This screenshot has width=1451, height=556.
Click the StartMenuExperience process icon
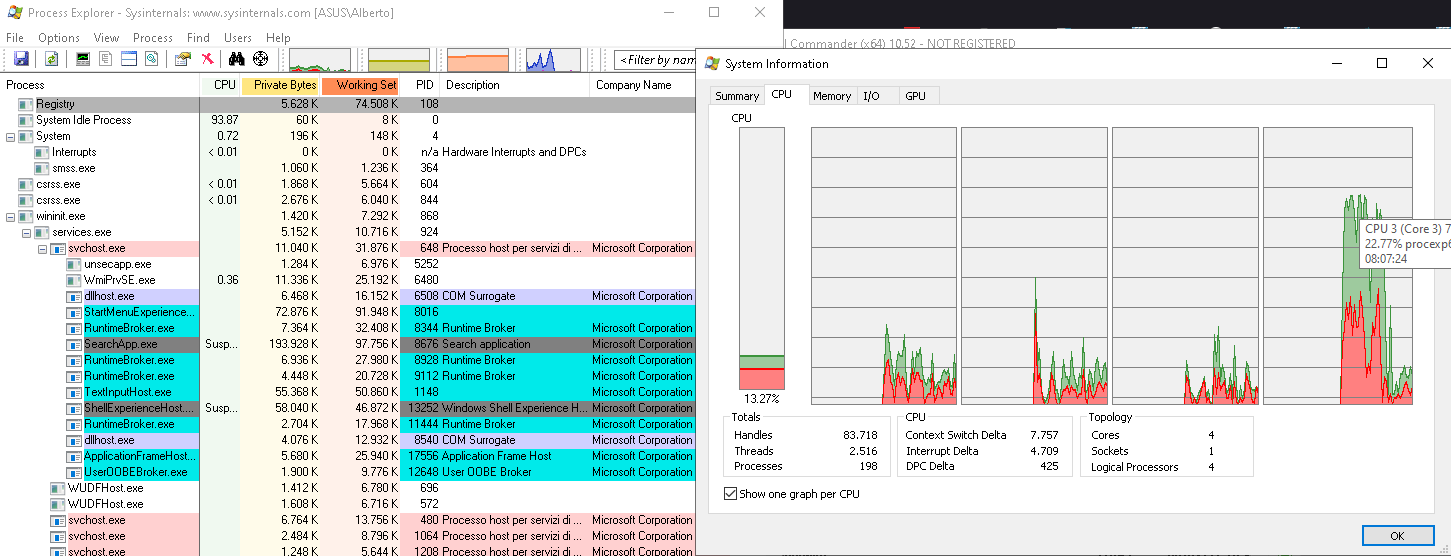click(x=75, y=312)
